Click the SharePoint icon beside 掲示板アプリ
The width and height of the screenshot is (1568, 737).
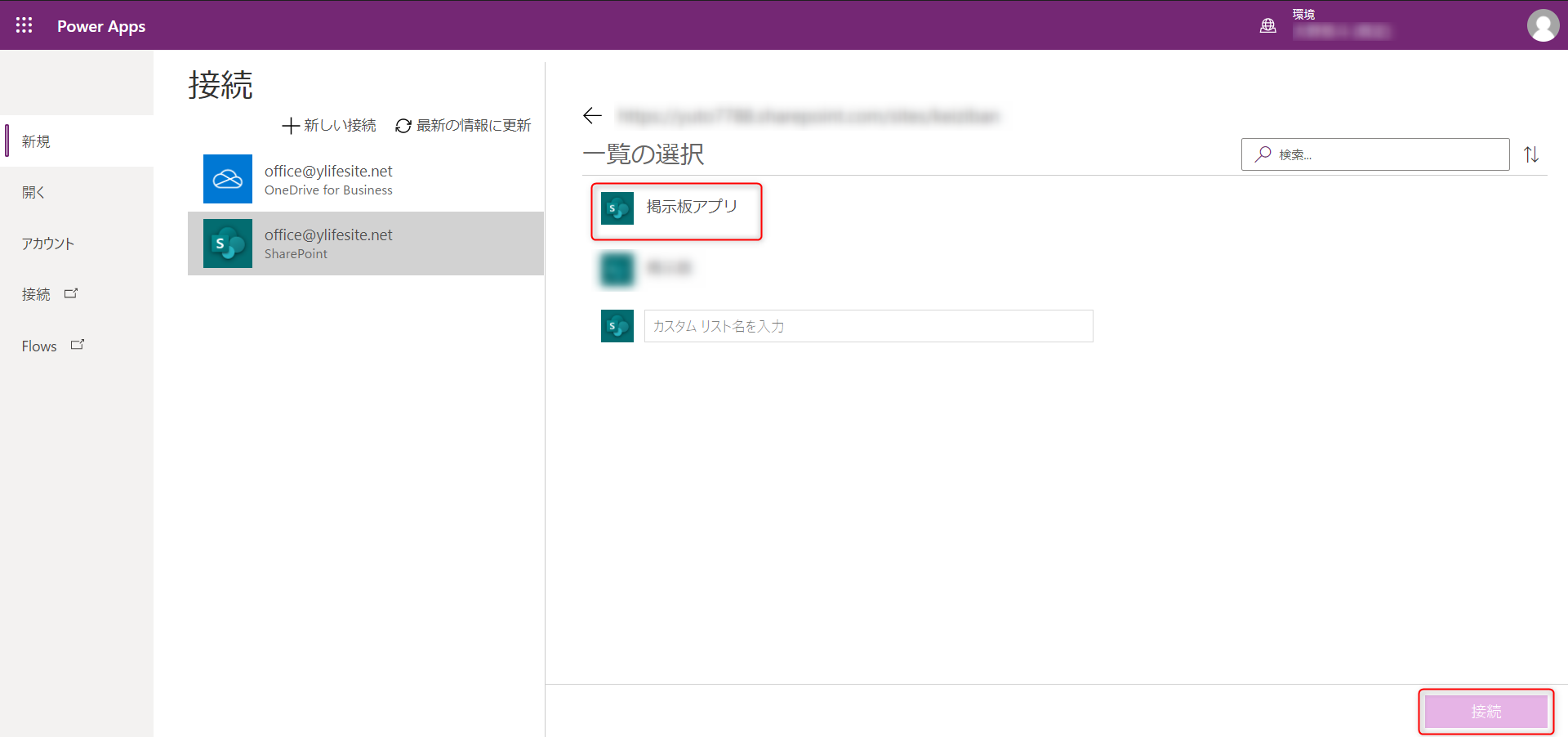pos(617,208)
